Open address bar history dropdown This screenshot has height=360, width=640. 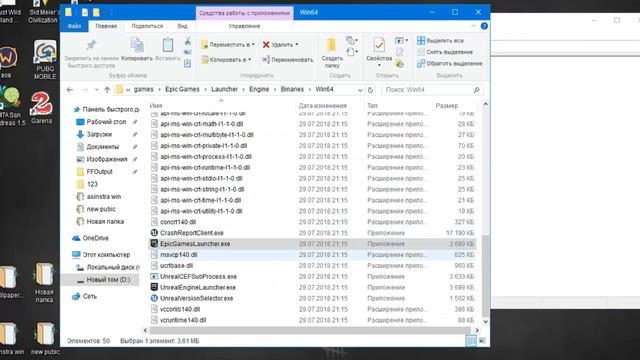pos(360,90)
